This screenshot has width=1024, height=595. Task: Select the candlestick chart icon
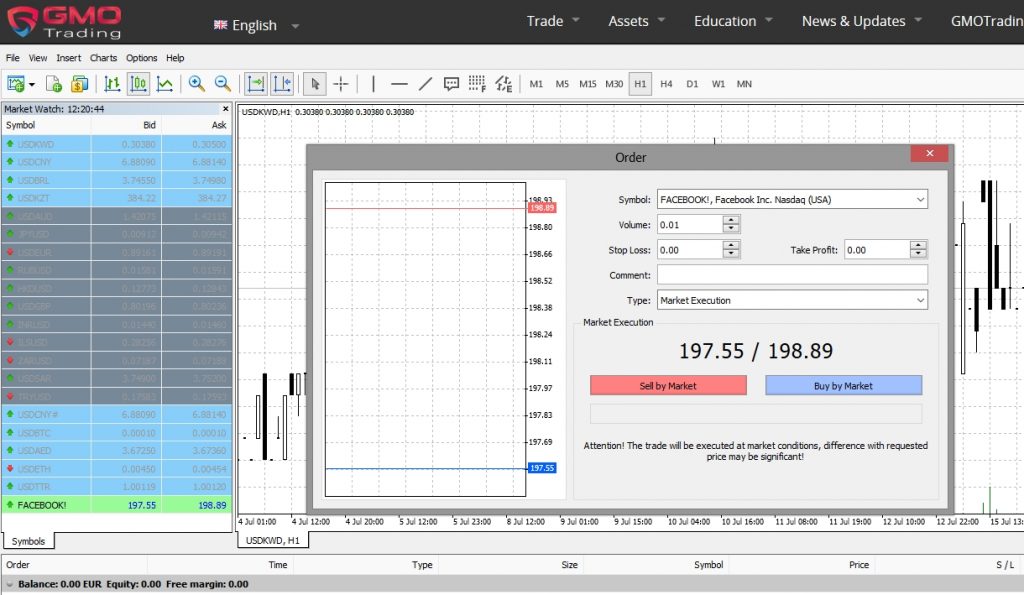[138, 84]
